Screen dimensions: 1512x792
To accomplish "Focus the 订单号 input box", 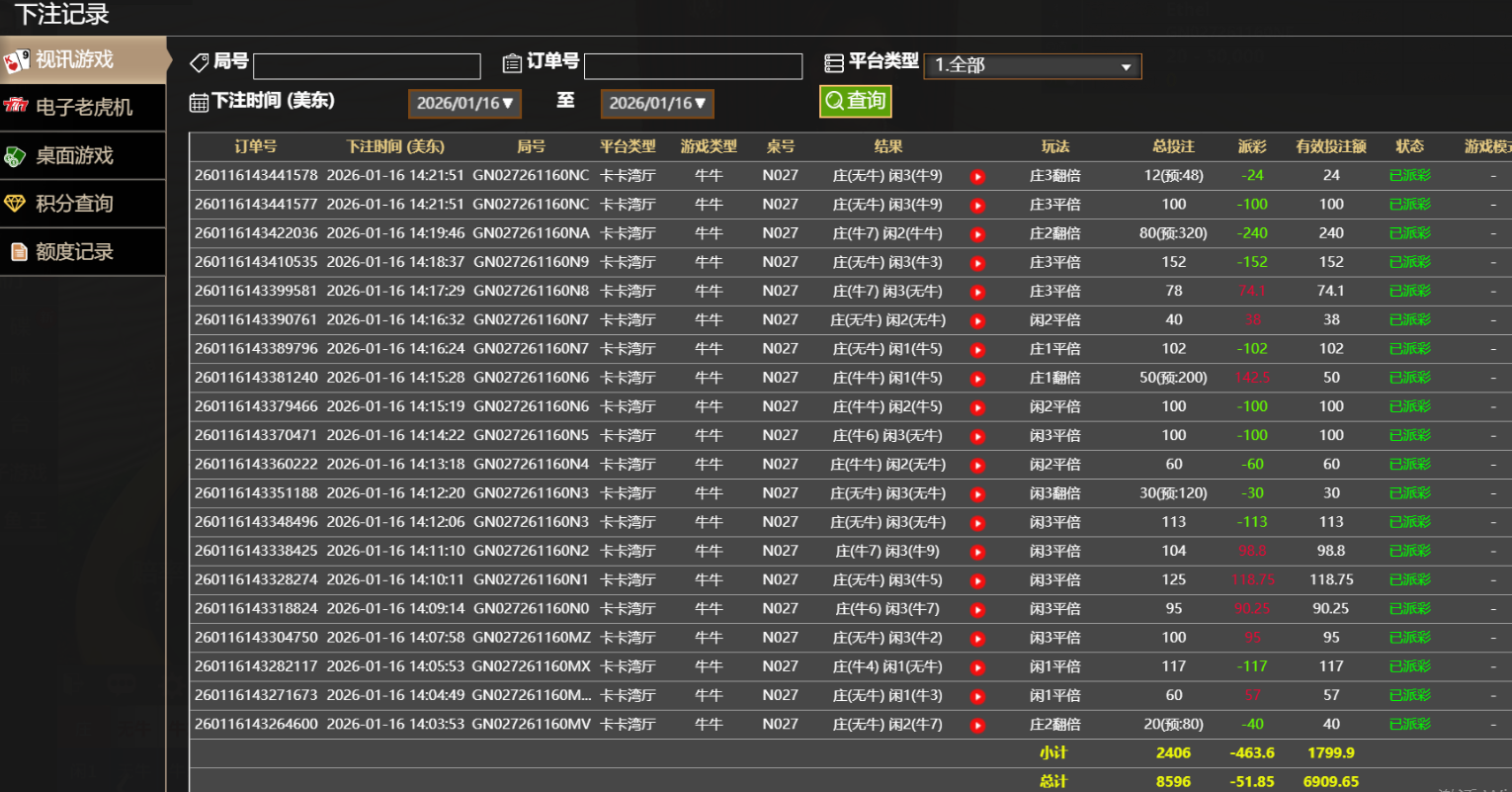I will [693, 66].
